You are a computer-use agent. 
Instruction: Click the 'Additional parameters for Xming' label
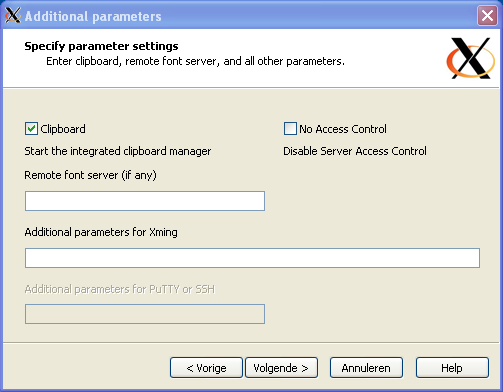(101, 232)
